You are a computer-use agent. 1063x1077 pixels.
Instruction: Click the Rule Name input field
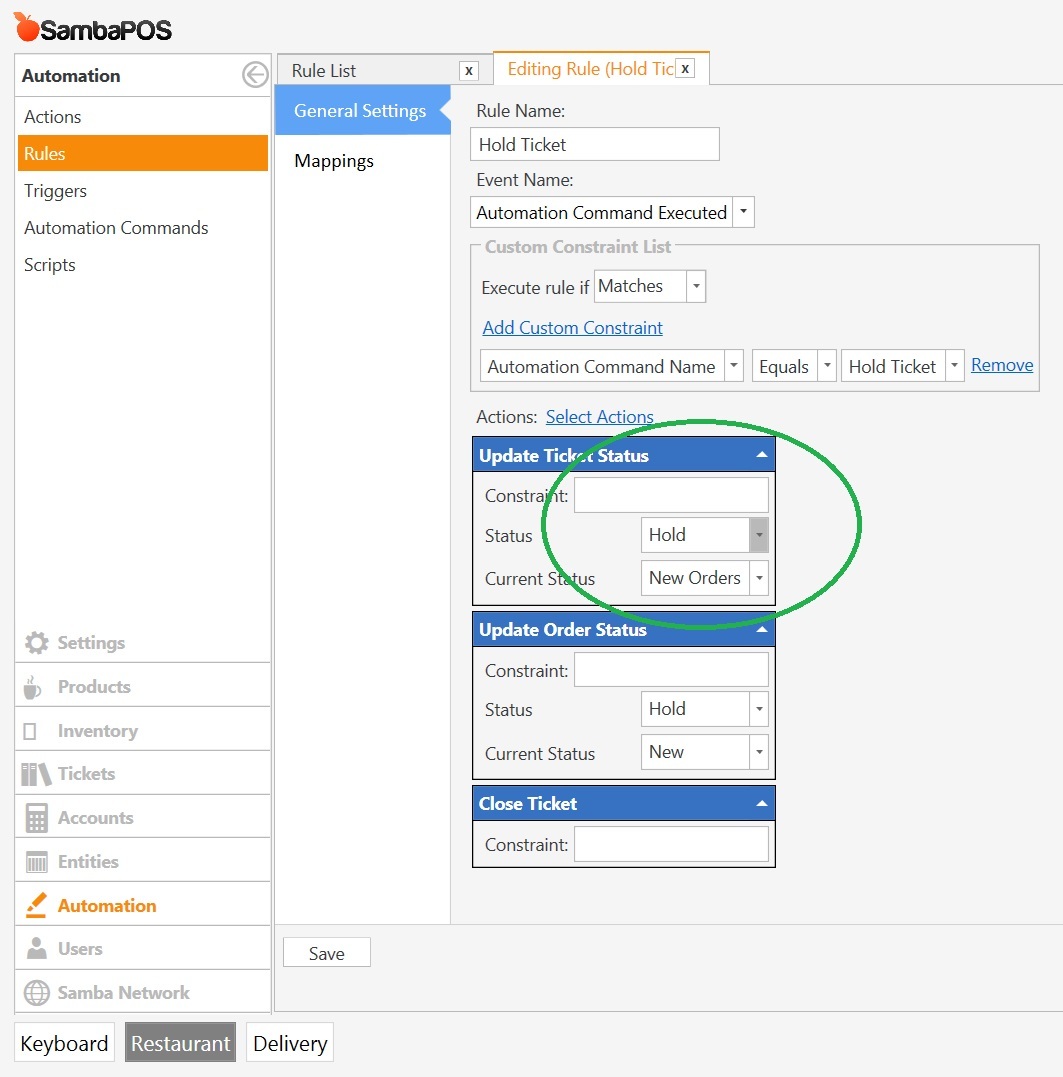click(x=595, y=144)
